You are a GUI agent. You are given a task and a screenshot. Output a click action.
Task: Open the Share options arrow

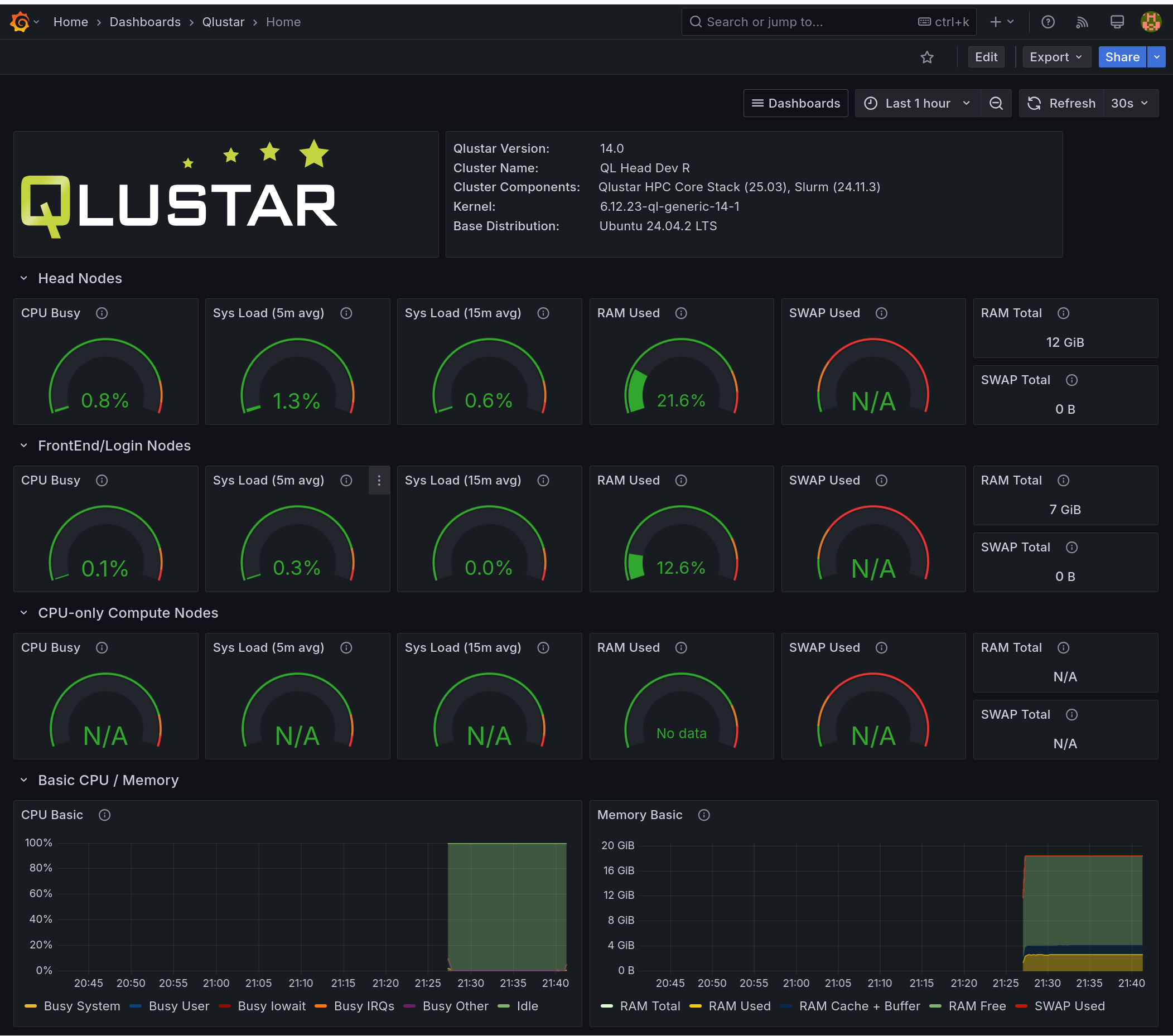coord(1156,57)
